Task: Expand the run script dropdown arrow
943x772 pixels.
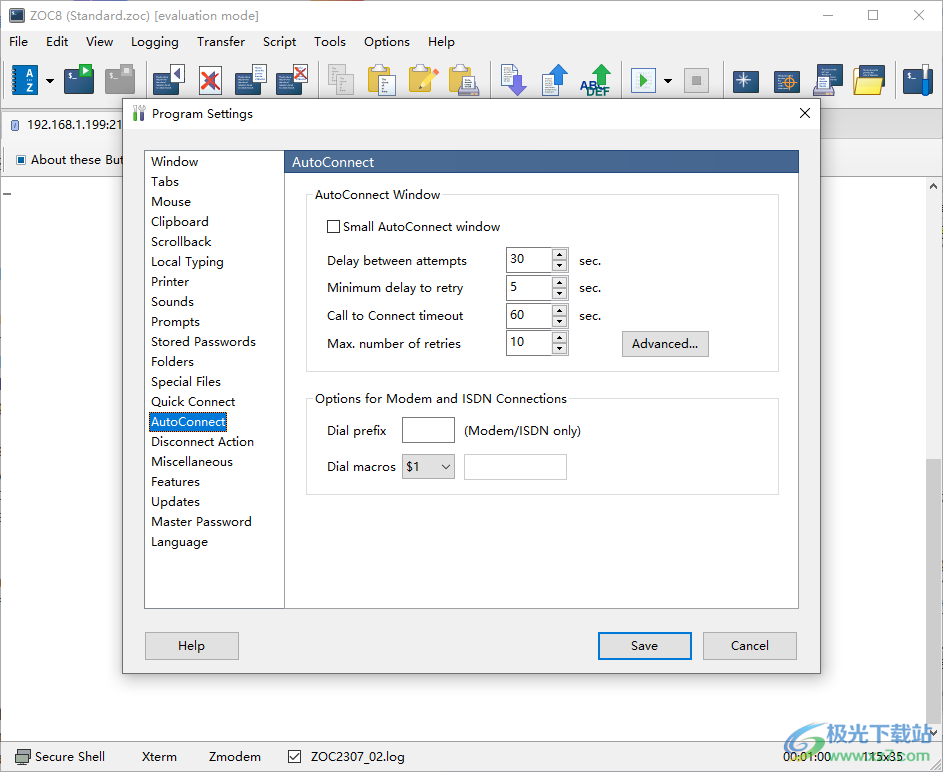Action: coord(667,81)
